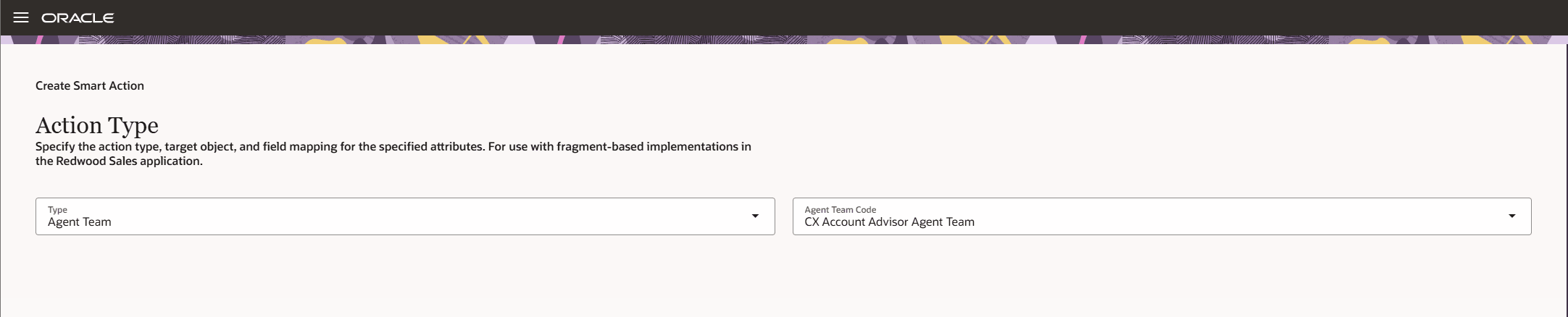The width and height of the screenshot is (1568, 317).
Task: Click the description text about fragment-based implementations
Action: coord(393,153)
